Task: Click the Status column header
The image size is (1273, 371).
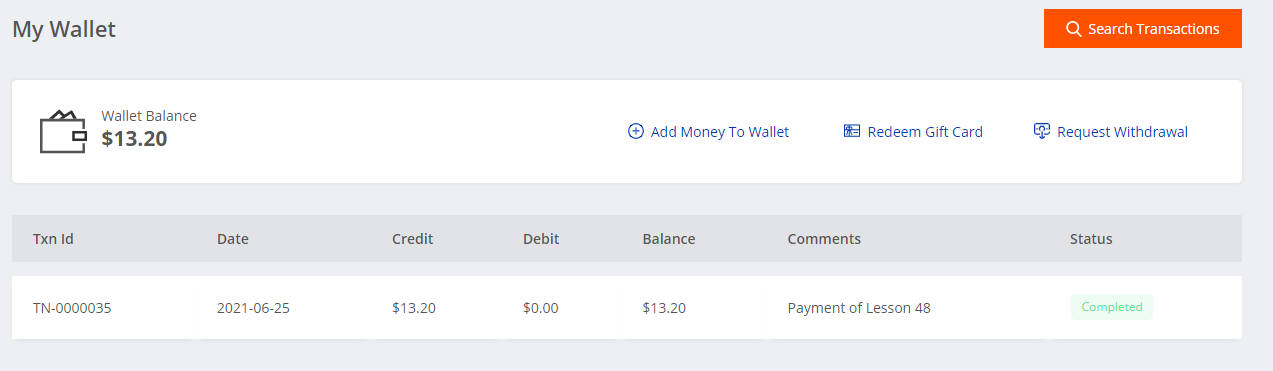Action: coord(1091,239)
